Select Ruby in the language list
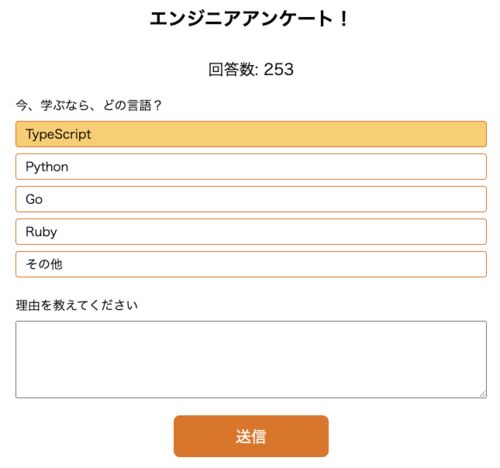Viewport: 500px width, 468px height. pyautogui.click(x=251, y=232)
